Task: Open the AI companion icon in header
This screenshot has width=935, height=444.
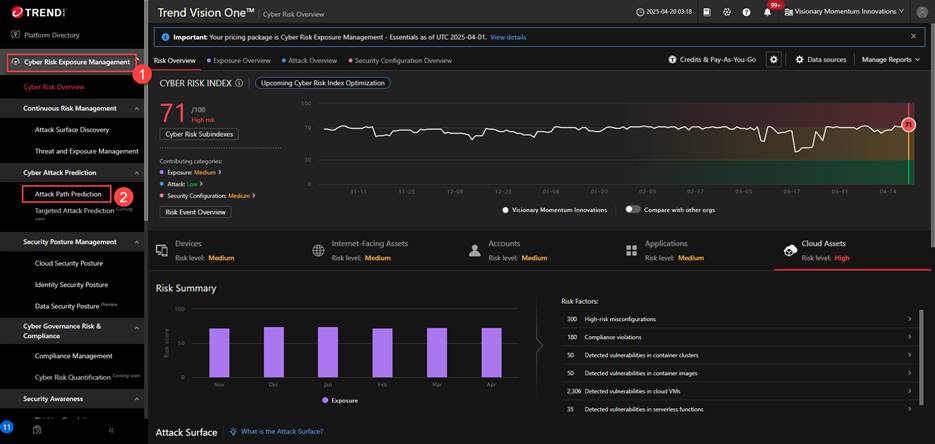Action: pyautogui.click(x=726, y=12)
